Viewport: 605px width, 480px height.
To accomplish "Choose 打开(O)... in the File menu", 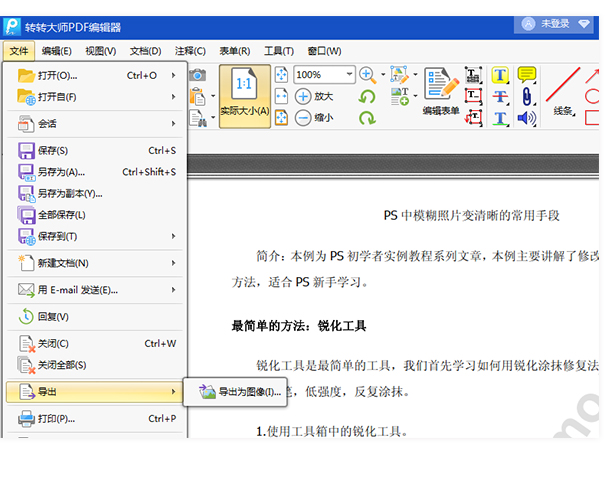I will click(95, 75).
